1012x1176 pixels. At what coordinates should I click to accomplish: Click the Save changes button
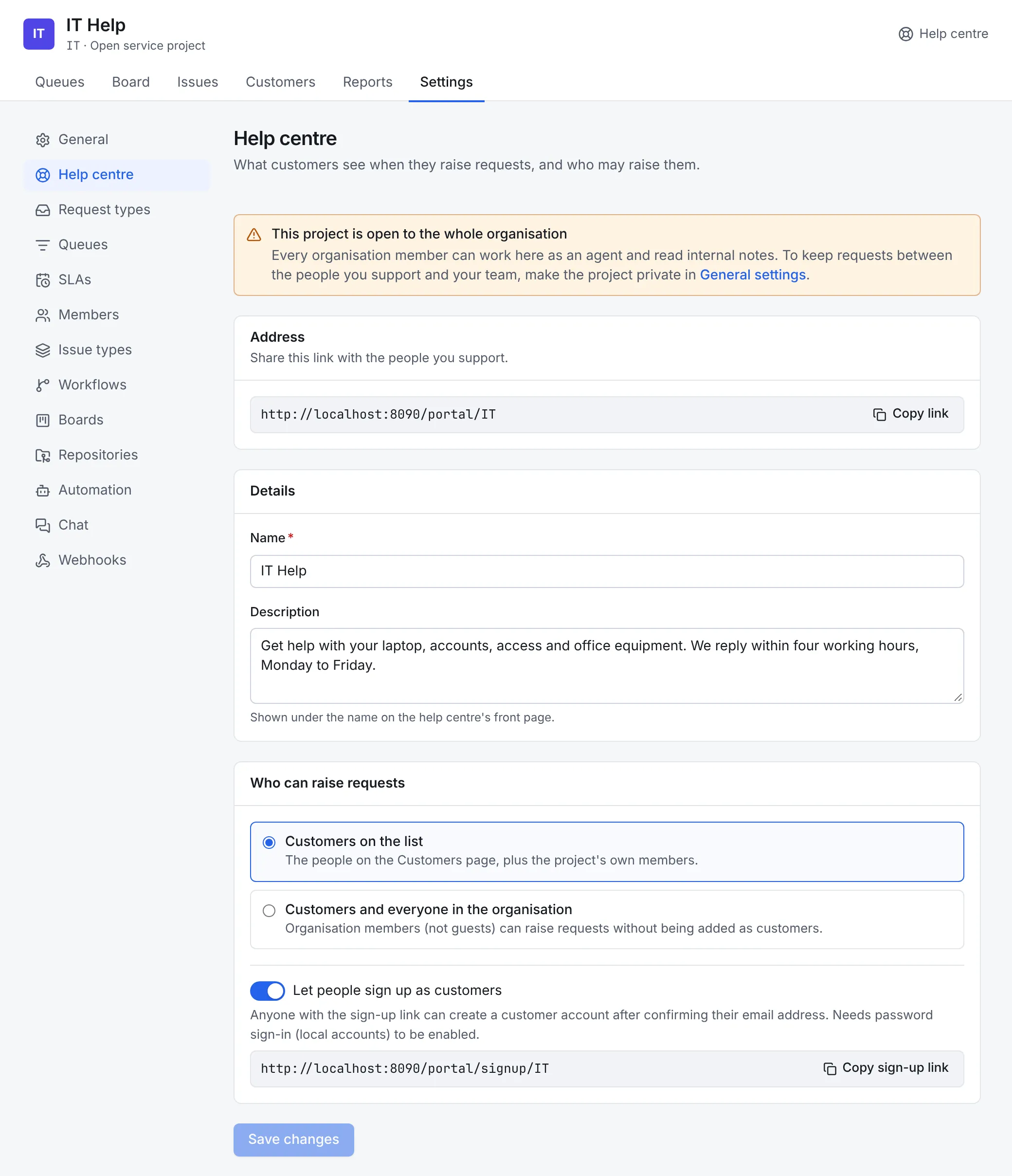tap(294, 1139)
